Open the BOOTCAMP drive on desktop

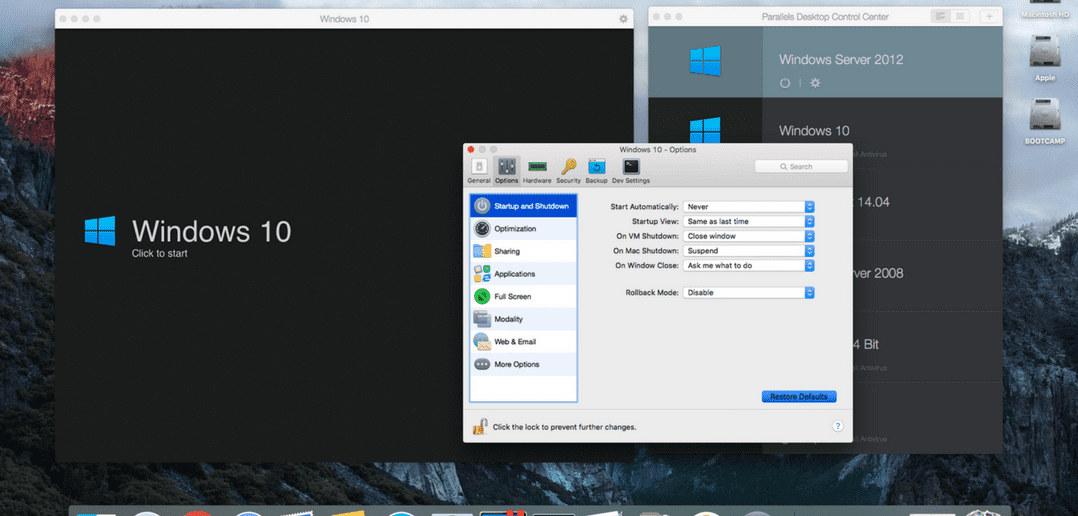pyautogui.click(x=1045, y=121)
